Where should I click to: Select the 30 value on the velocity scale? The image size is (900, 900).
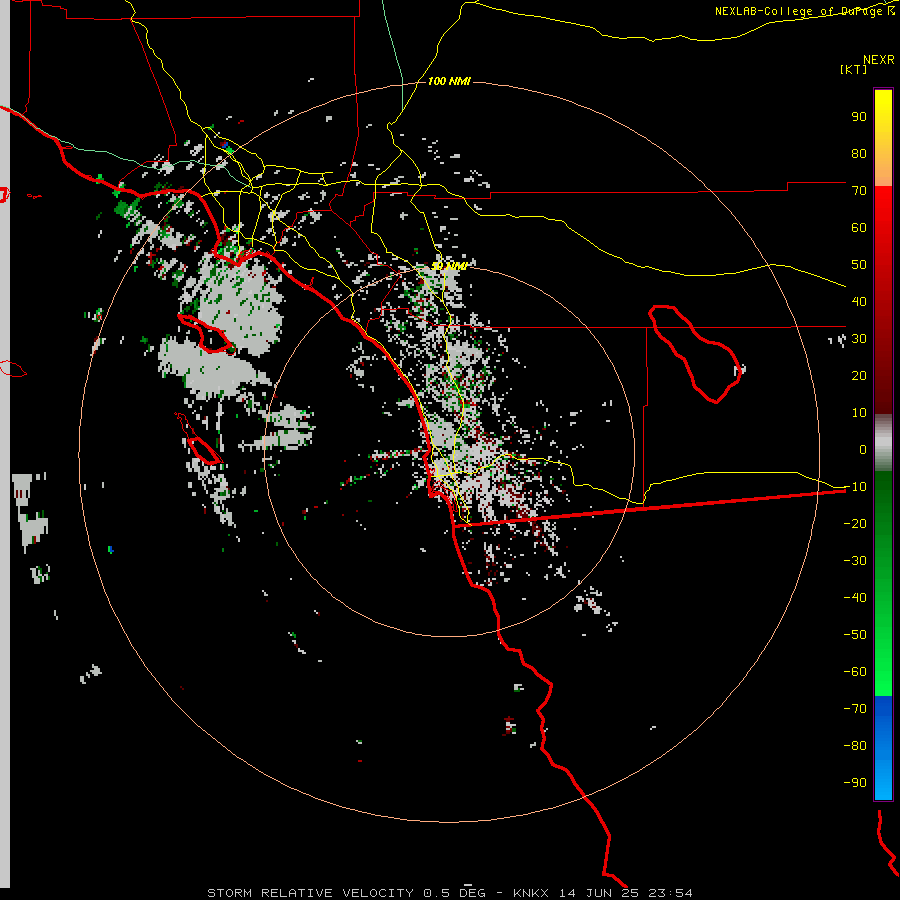pos(859,339)
